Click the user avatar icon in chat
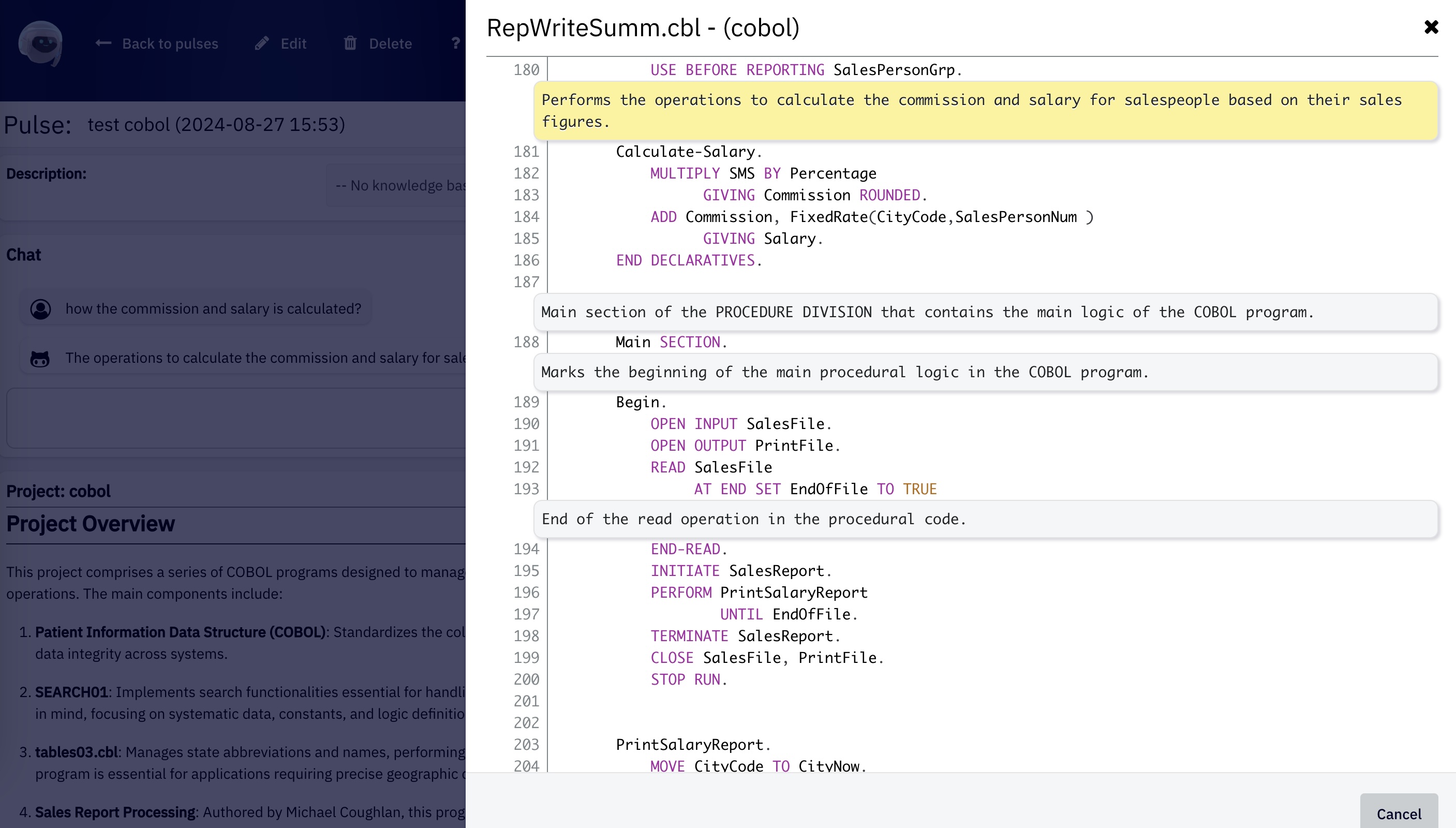This screenshot has width=1456, height=828. [40, 309]
